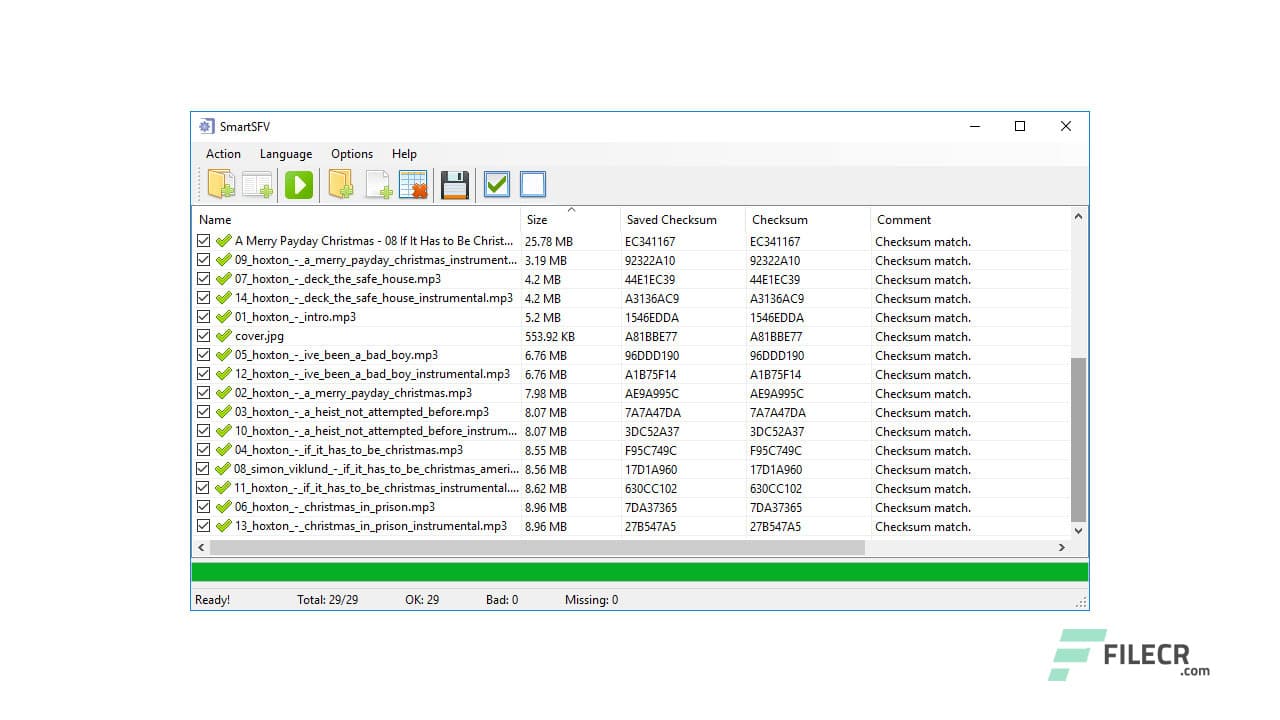Open a checksum file from folder

click(x=222, y=184)
